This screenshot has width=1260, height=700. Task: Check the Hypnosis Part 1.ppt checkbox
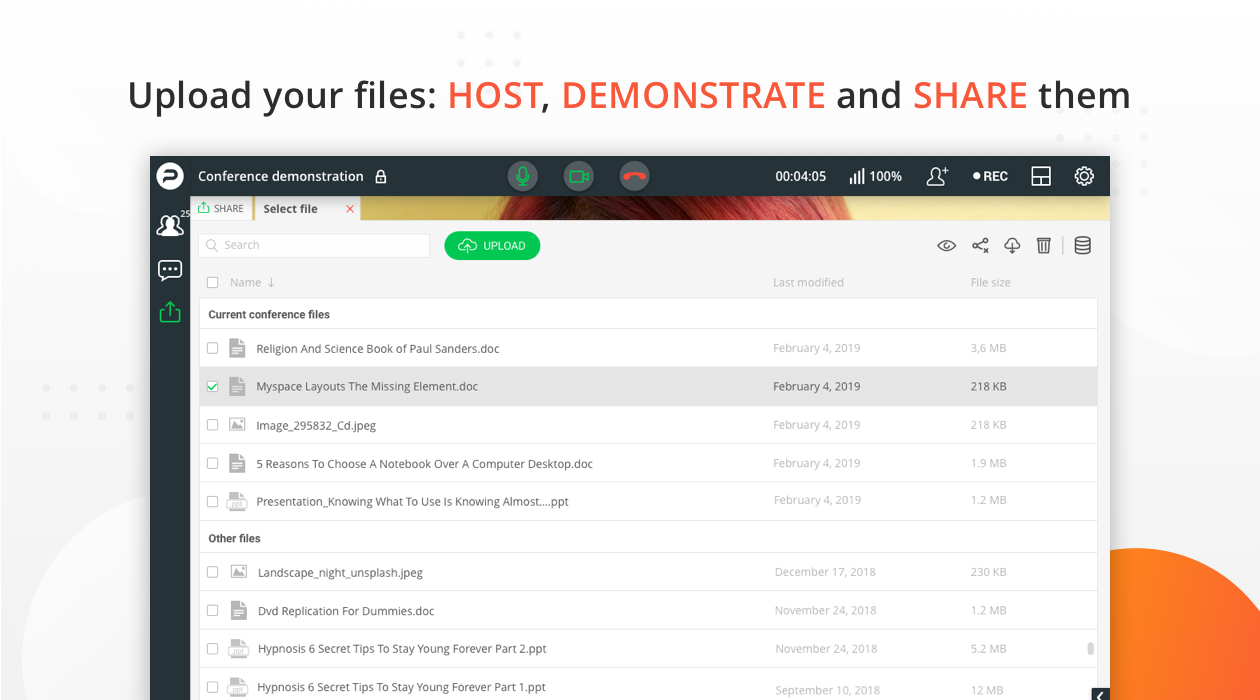pyautogui.click(x=212, y=687)
